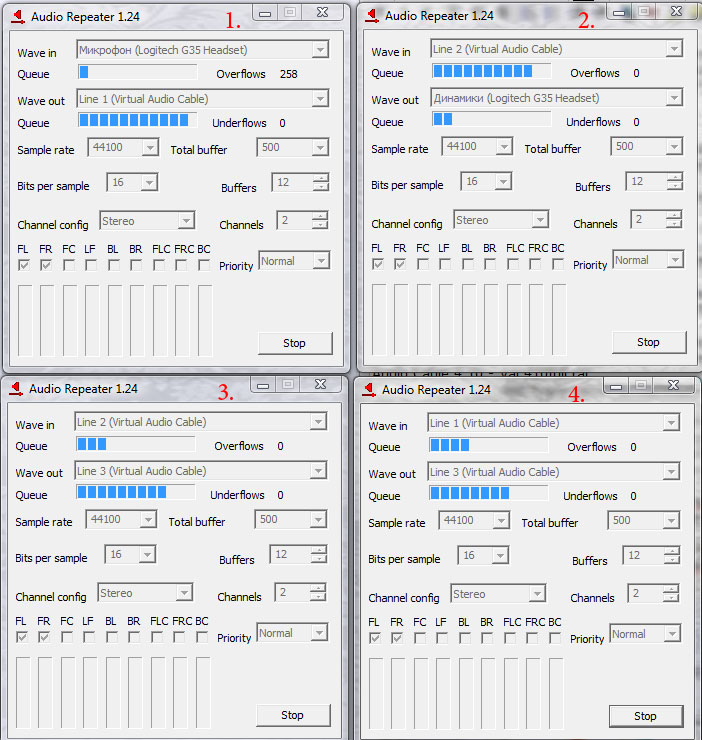The width and height of the screenshot is (702, 740).
Task: Toggle the FR channel checkbox in window 2
Action: [400, 264]
